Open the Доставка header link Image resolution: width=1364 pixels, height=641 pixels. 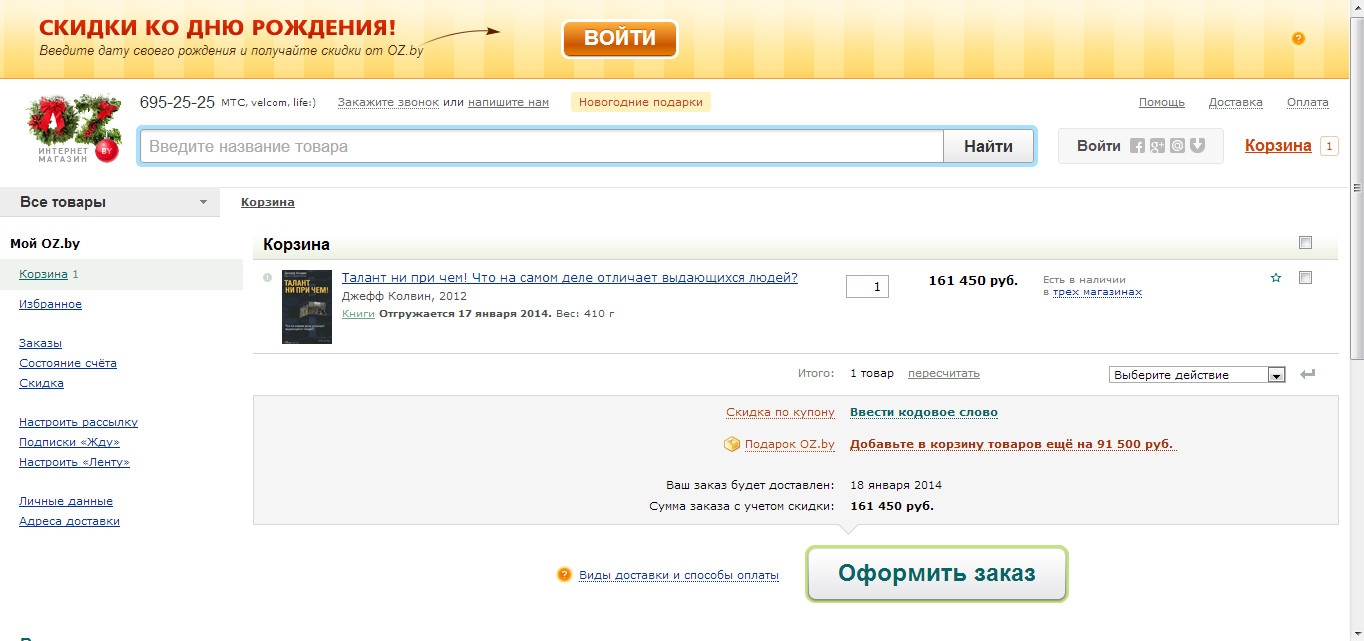[1236, 102]
